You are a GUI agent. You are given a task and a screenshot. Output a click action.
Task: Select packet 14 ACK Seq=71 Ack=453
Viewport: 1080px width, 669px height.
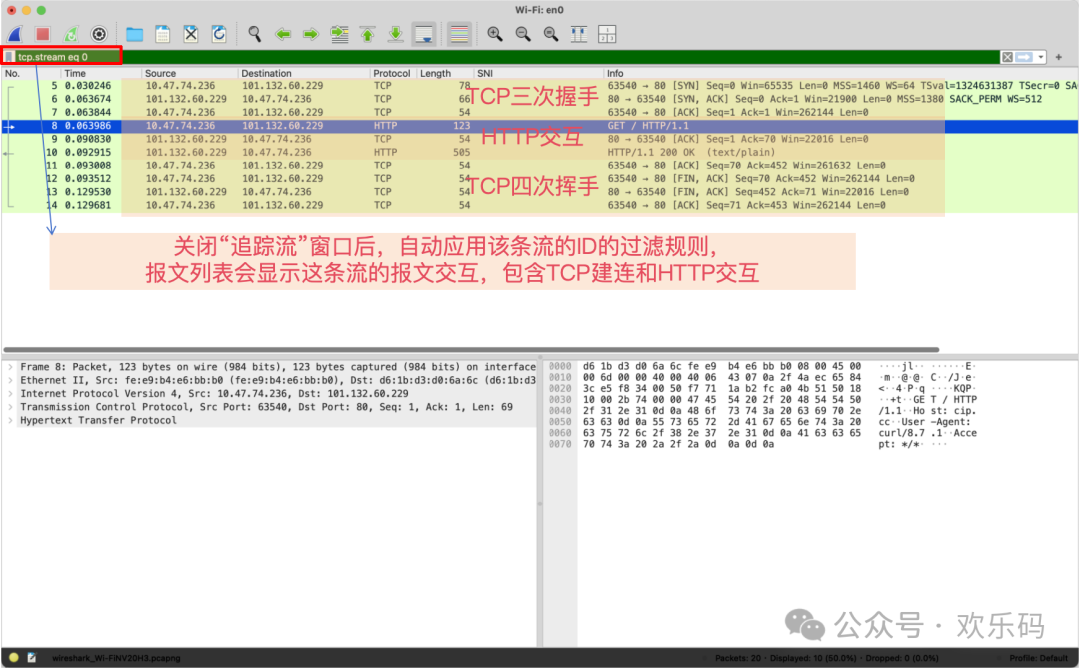pos(539,205)
